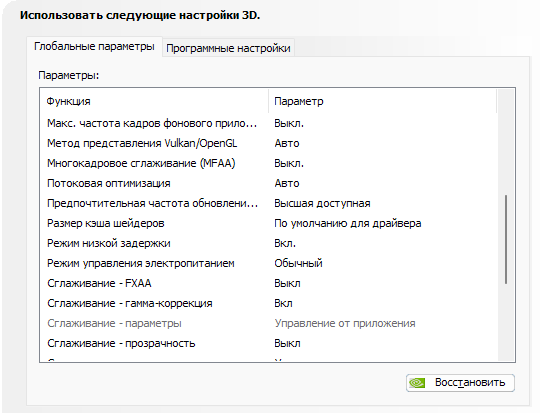Click the vertical scrollbar thumb in the settings list

click(506, 239)
